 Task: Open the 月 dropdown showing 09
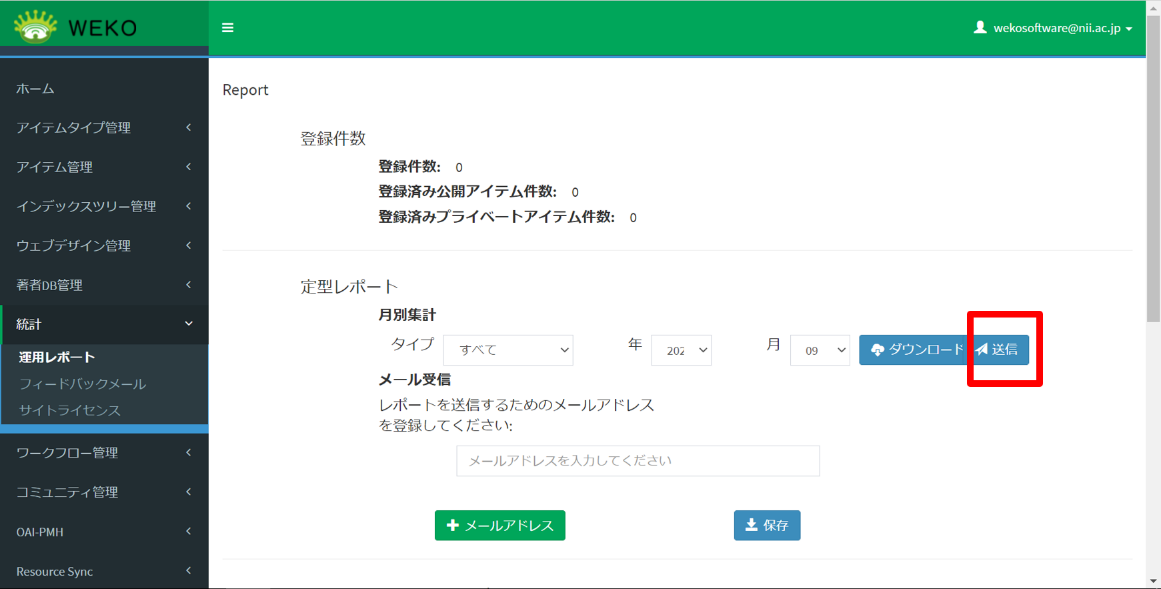820,350
